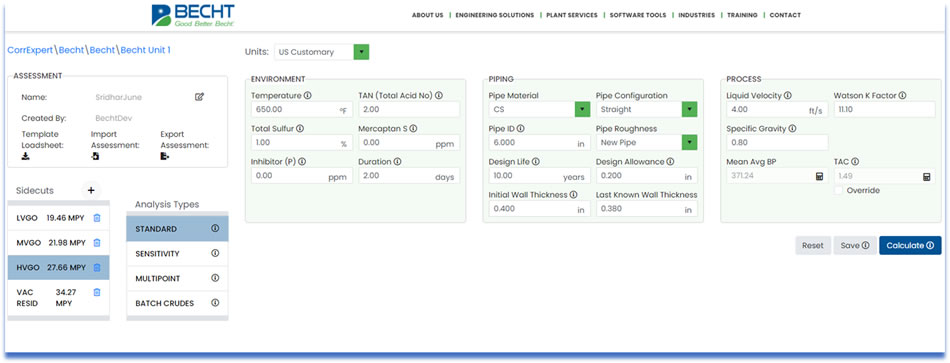The width and height of the screenshot is (950, 363).
Task: Click the Export Assessment icon
Action: (164, 156)
